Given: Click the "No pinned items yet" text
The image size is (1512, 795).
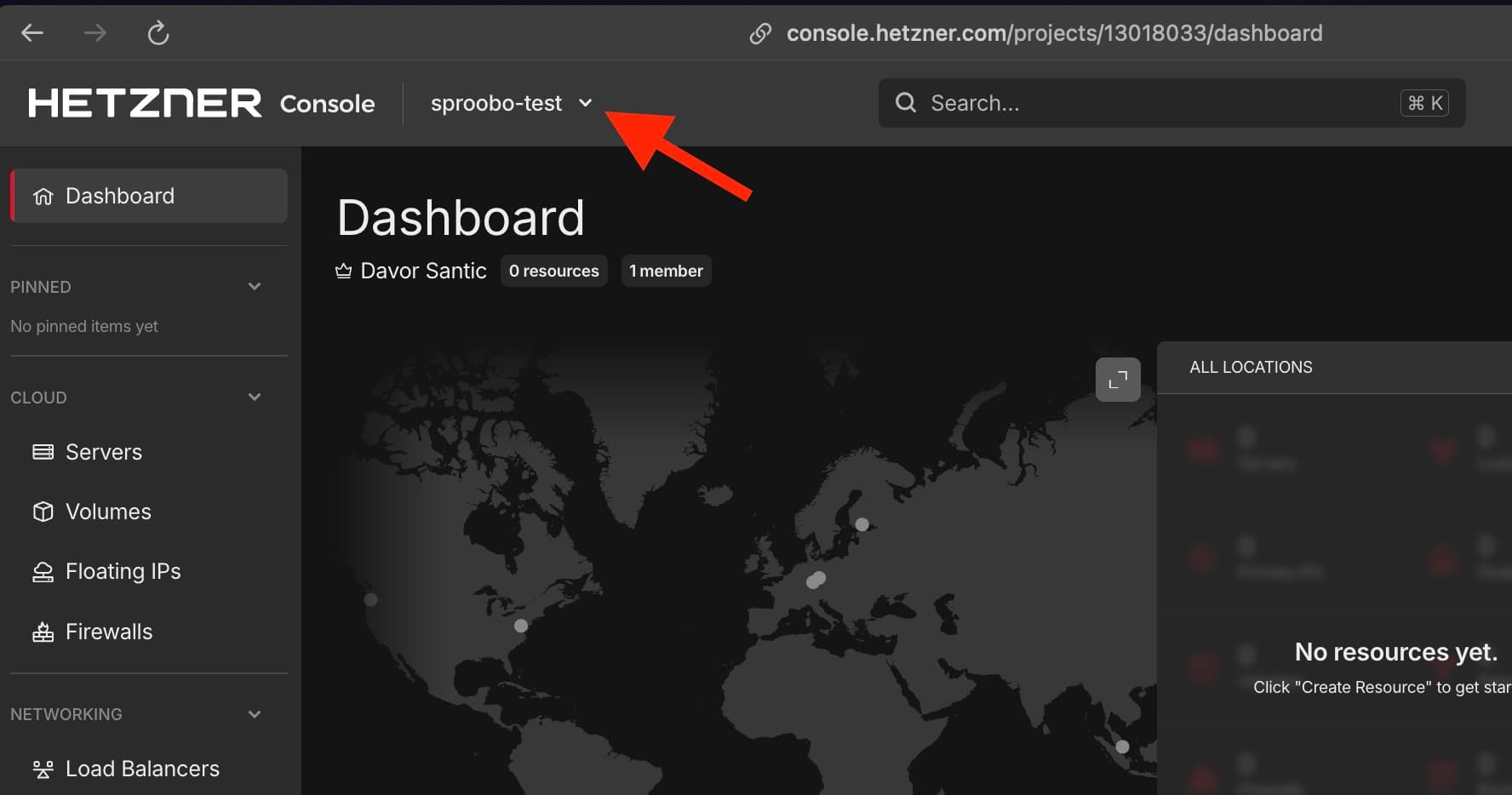Looking at the screenshot, I should (x=84, y=326).
